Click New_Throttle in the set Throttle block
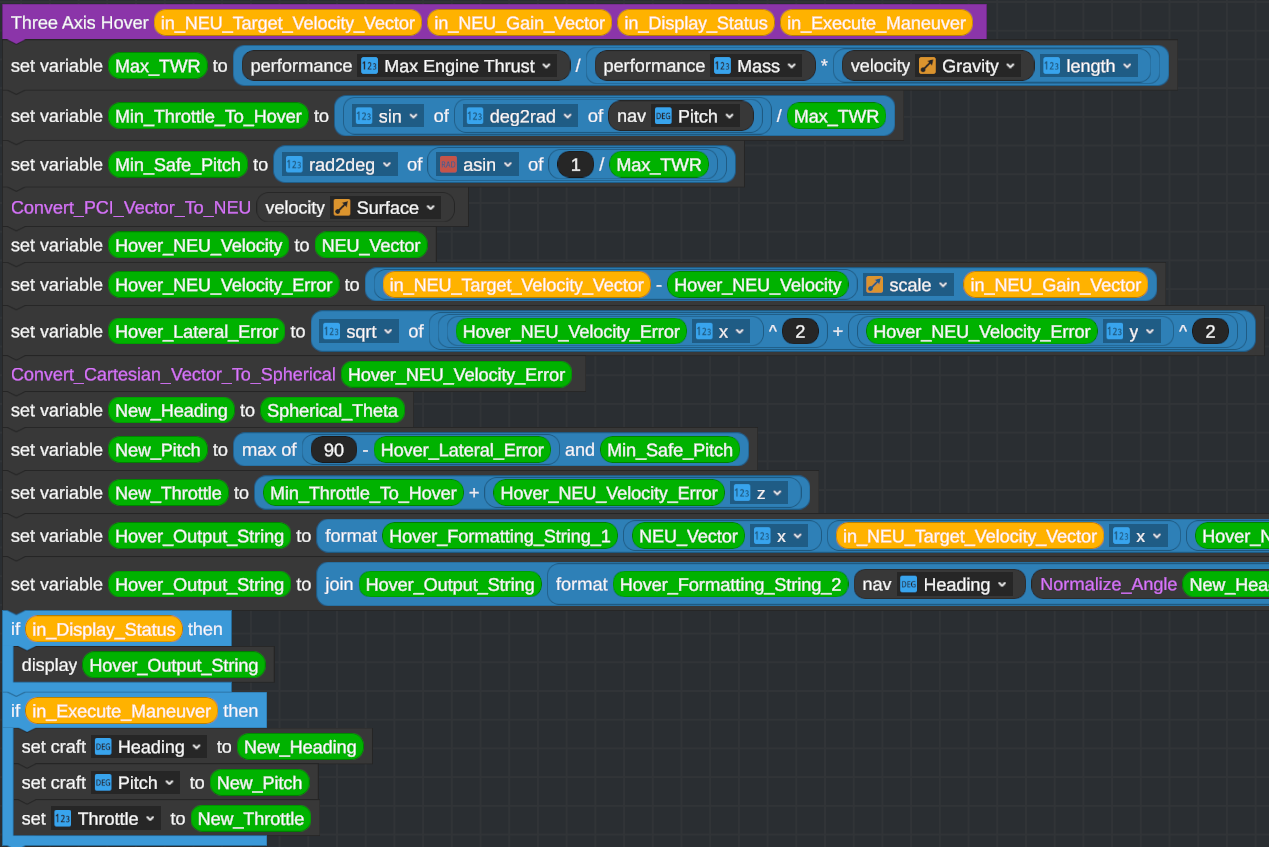This screenshot has height=847, width=1269. click(x=251, y=819)
